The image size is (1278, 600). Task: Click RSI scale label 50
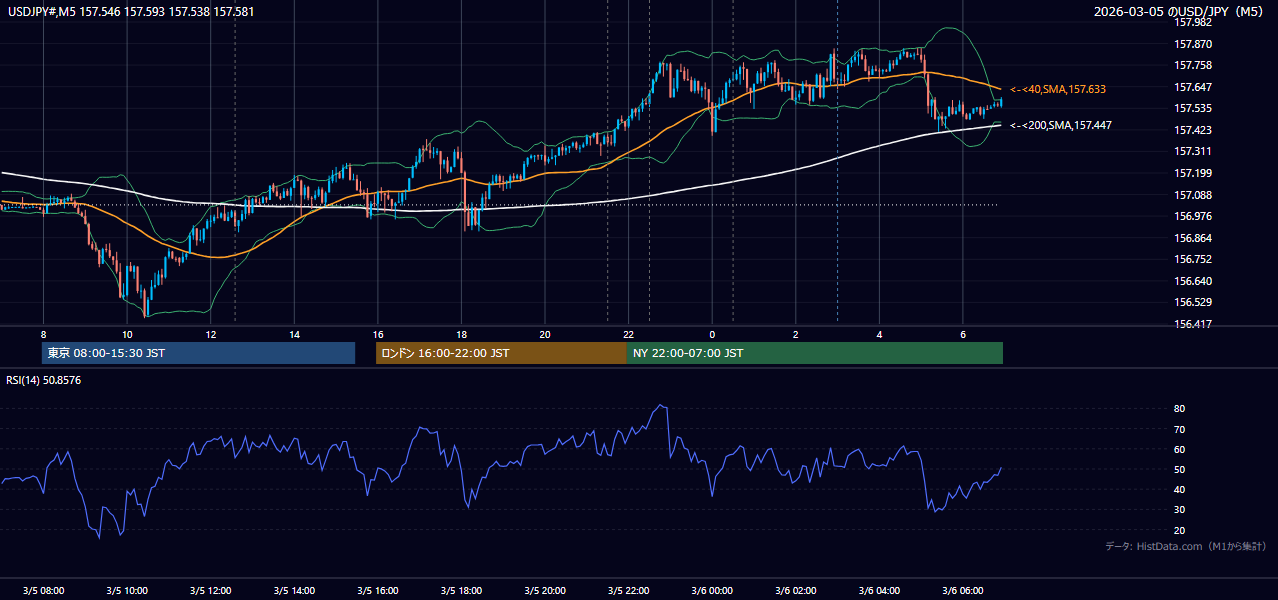point(1179,469)
